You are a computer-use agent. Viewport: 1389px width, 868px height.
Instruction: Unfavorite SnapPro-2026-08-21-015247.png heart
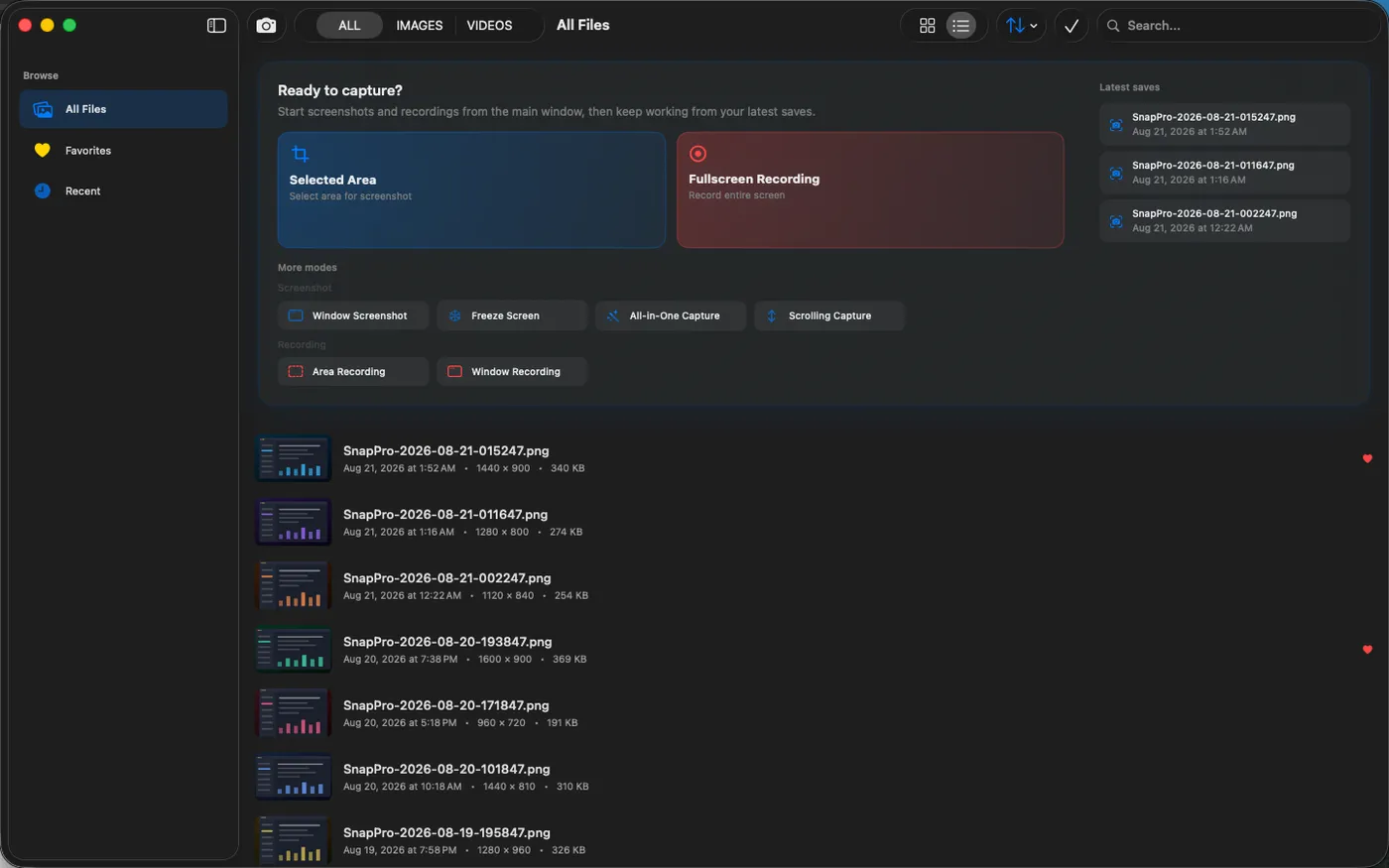point(1367,458)
